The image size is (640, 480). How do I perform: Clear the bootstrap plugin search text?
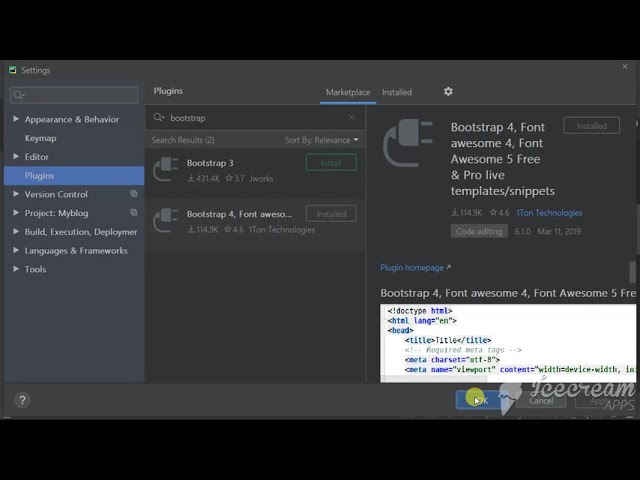click(351, 117)
